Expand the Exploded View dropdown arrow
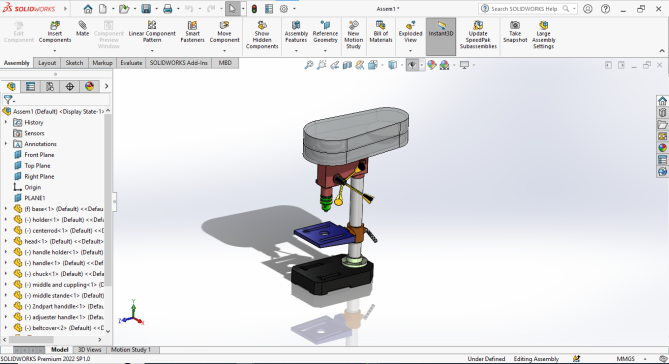Screen dimensions: 669x364 point(410,51)
